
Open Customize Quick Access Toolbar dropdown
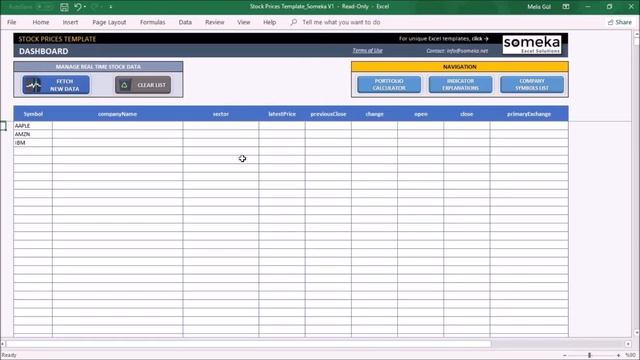(x=111, y=7)
